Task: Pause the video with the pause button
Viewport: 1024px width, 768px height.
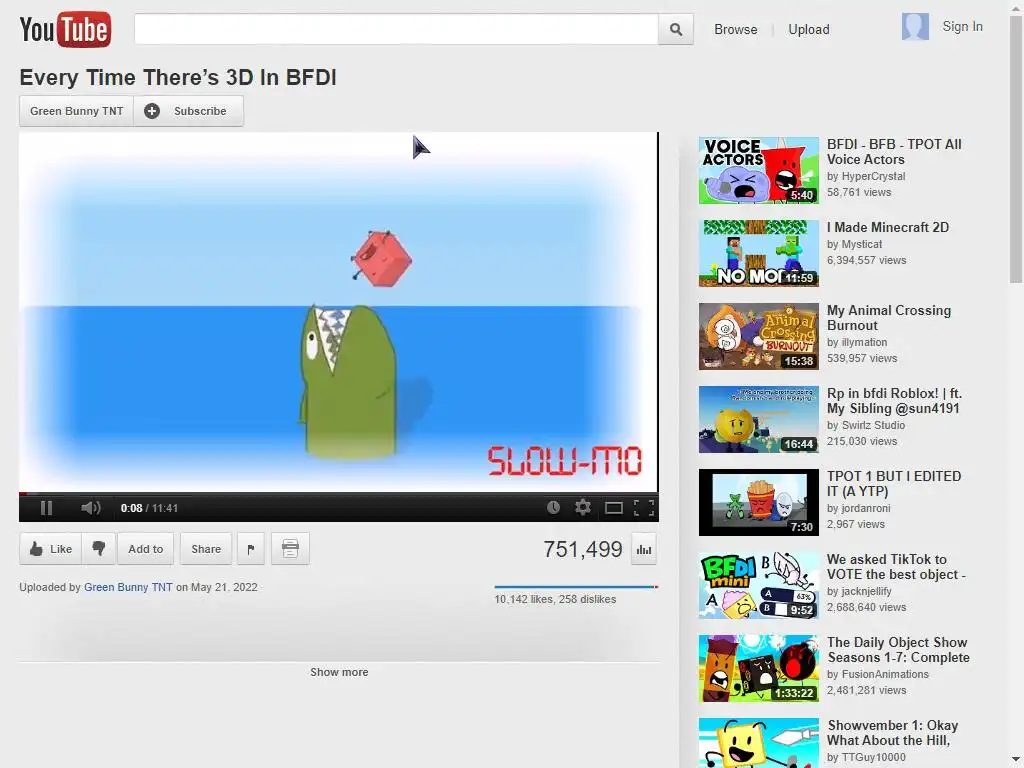Action: tap(46, 508)
